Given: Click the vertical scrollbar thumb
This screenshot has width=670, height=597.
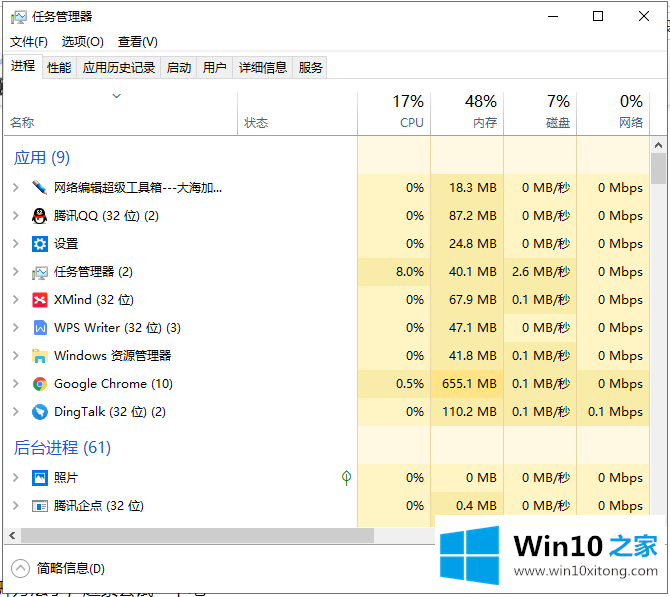Looking at the screenshot, I should tap(658, 168).
